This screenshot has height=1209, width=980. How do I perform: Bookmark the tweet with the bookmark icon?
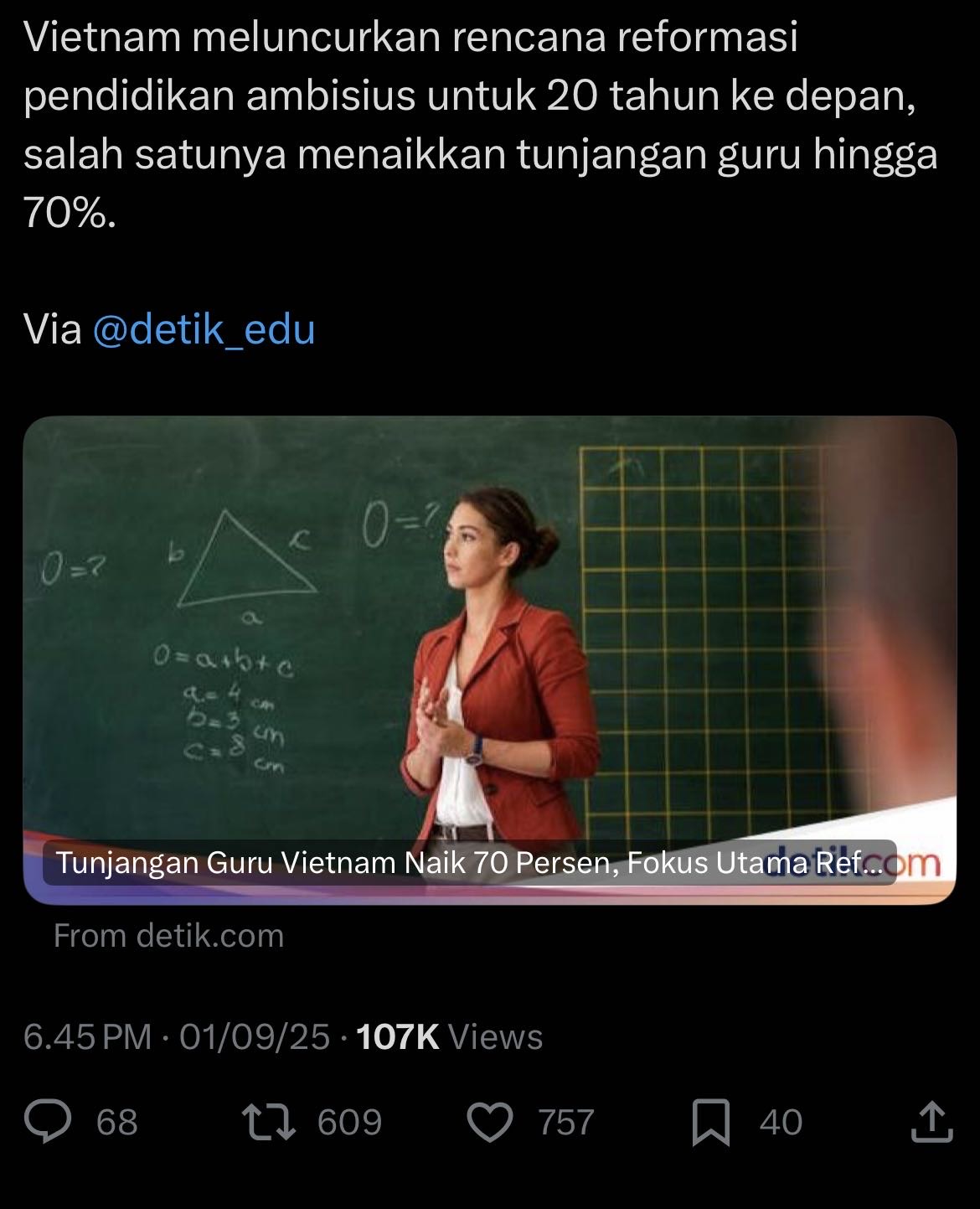711,1123
